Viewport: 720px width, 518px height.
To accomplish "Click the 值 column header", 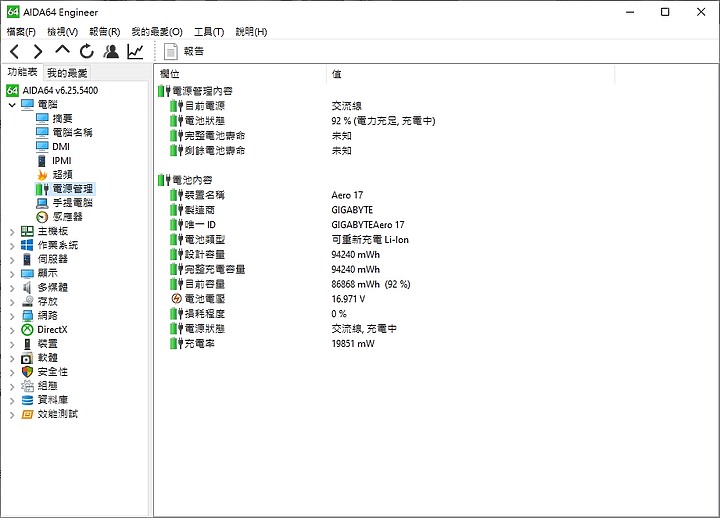I will pyautogui.click(x=471, y=74).
